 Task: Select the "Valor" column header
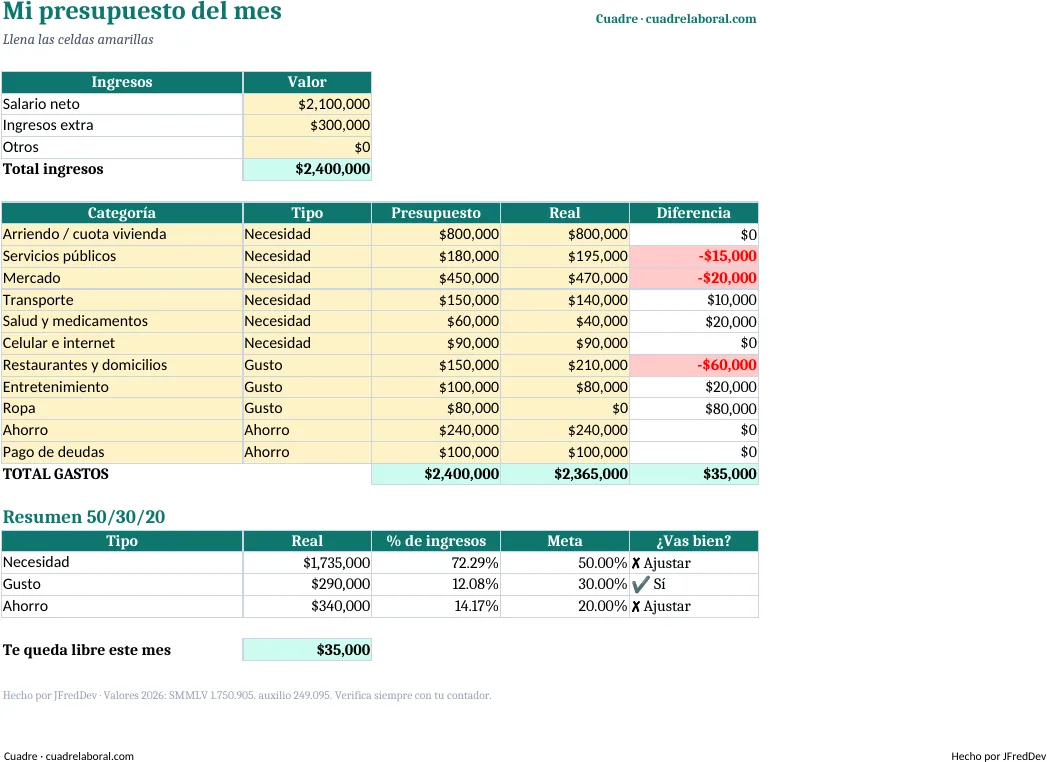(307, 82)
